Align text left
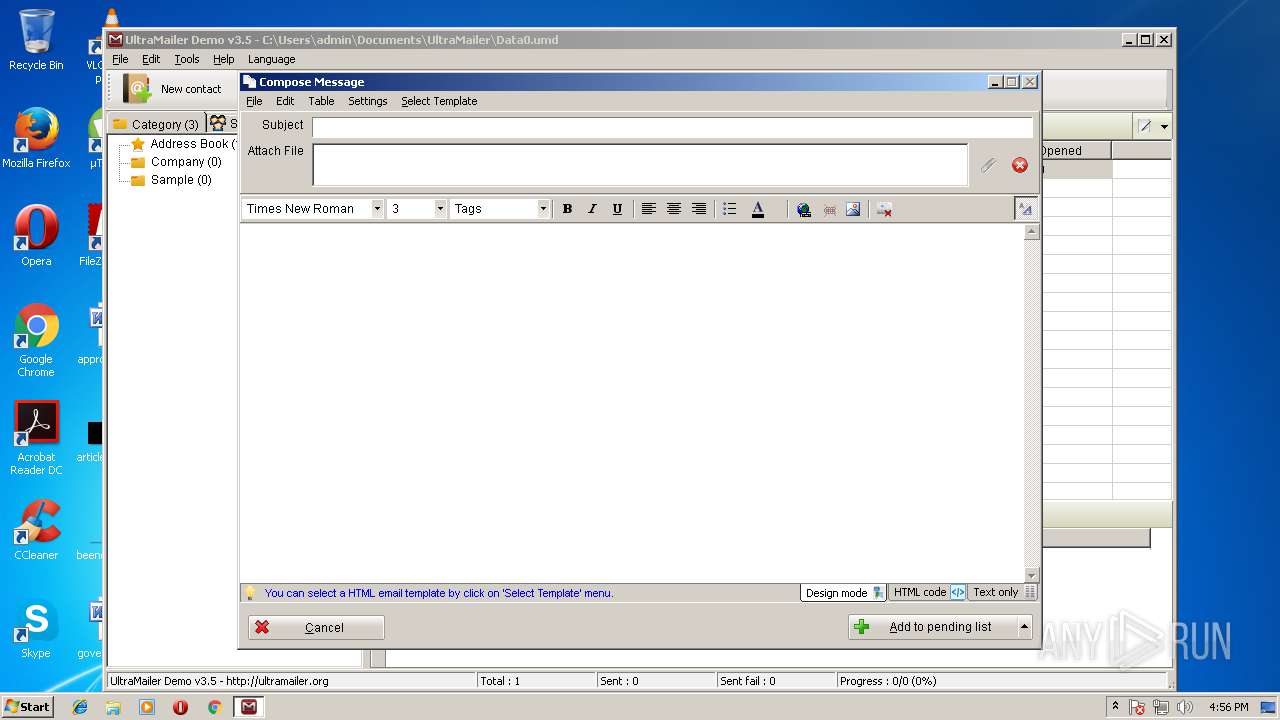Screen dimensions: 1280x720 [x=649, y=209]
